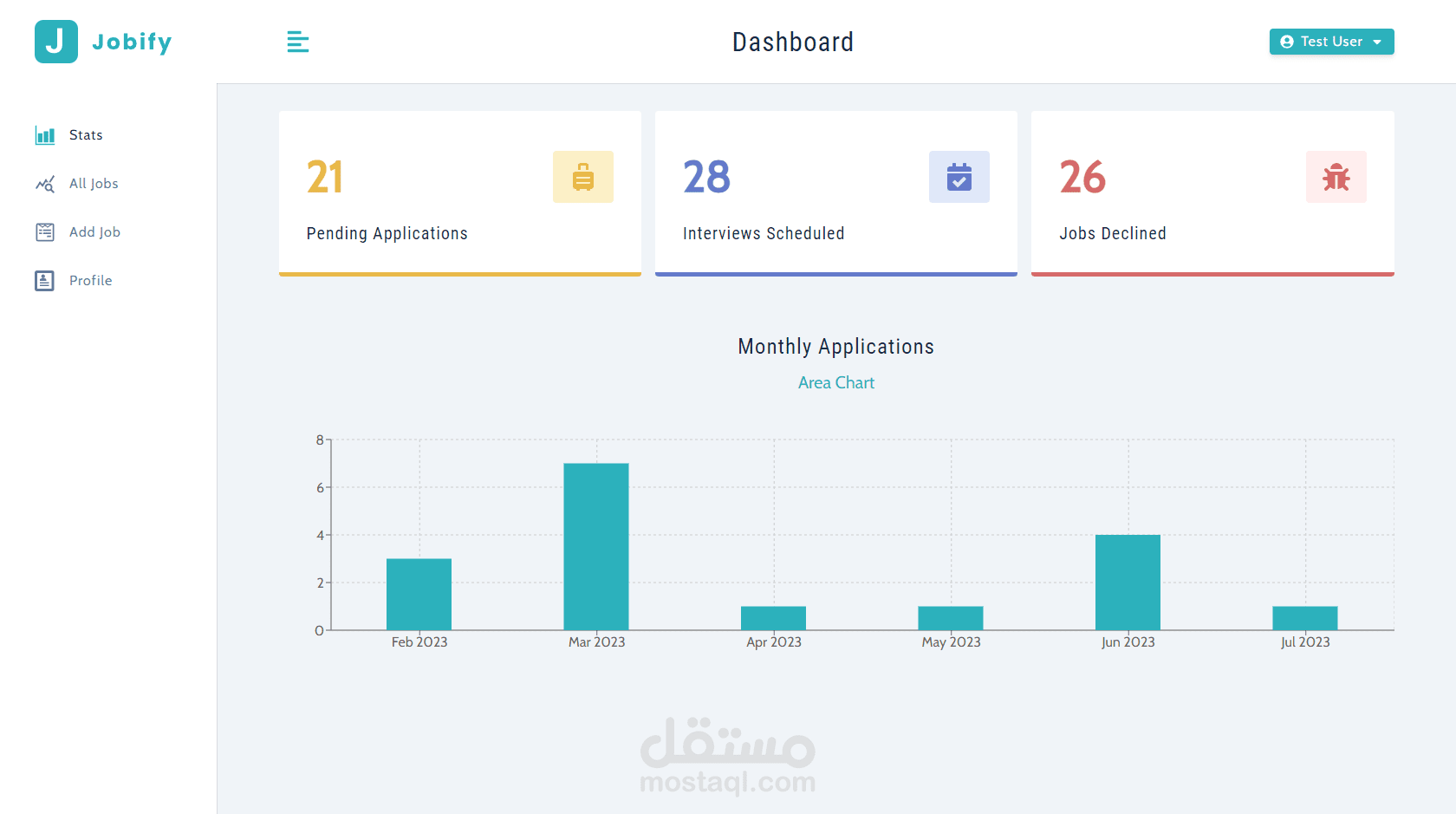Click the y-axis value 2

point(320,583)
